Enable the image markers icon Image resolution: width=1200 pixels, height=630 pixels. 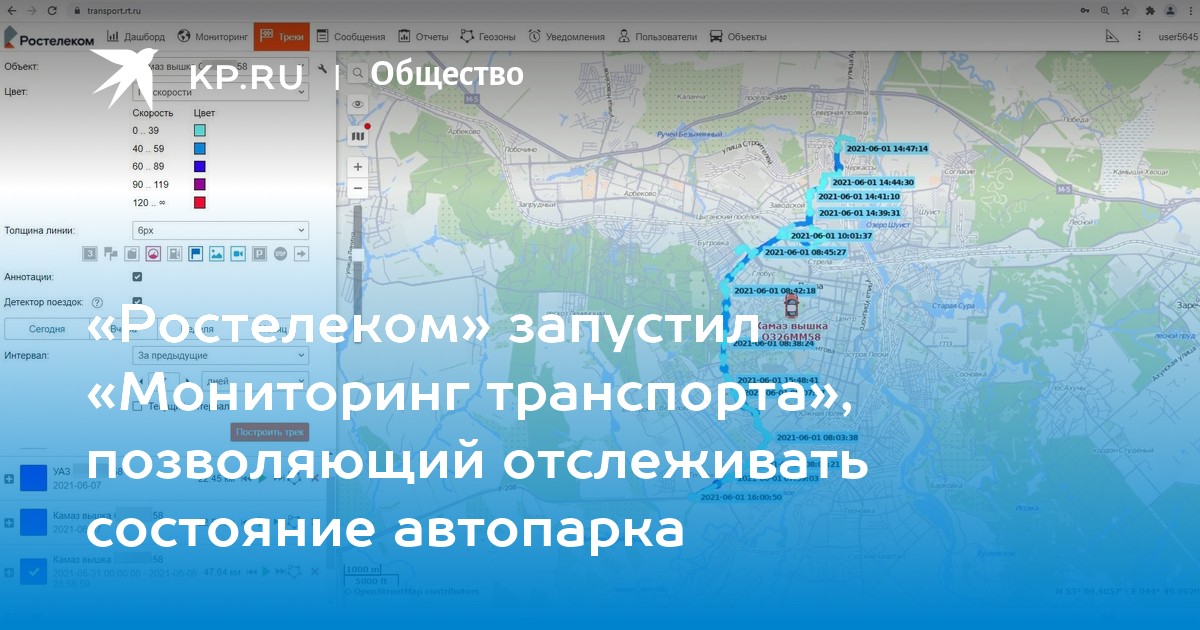(x=216, y=254)
